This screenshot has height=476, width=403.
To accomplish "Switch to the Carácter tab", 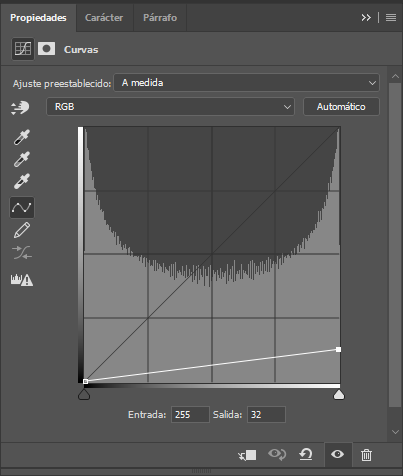I will point(104,18).
